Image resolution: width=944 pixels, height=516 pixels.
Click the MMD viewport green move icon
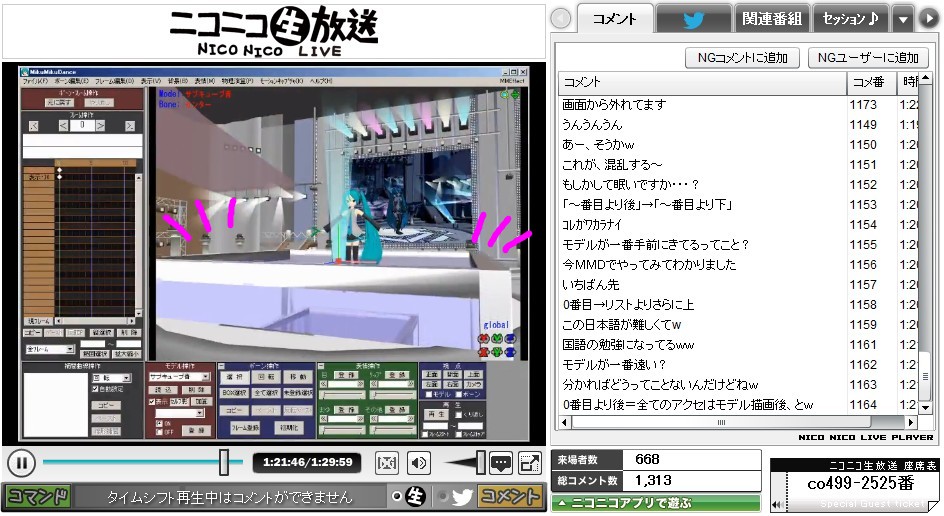515,95
